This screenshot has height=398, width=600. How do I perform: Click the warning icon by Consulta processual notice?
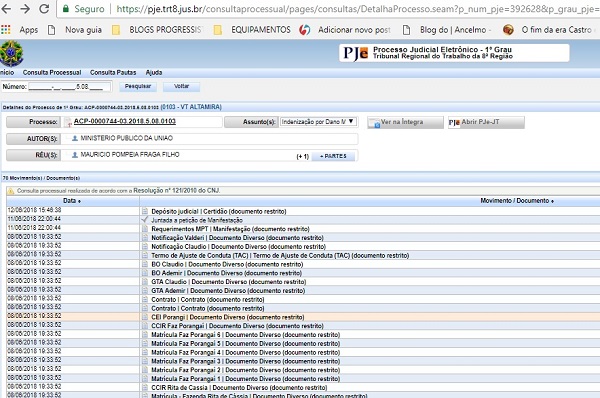point(11,191)
